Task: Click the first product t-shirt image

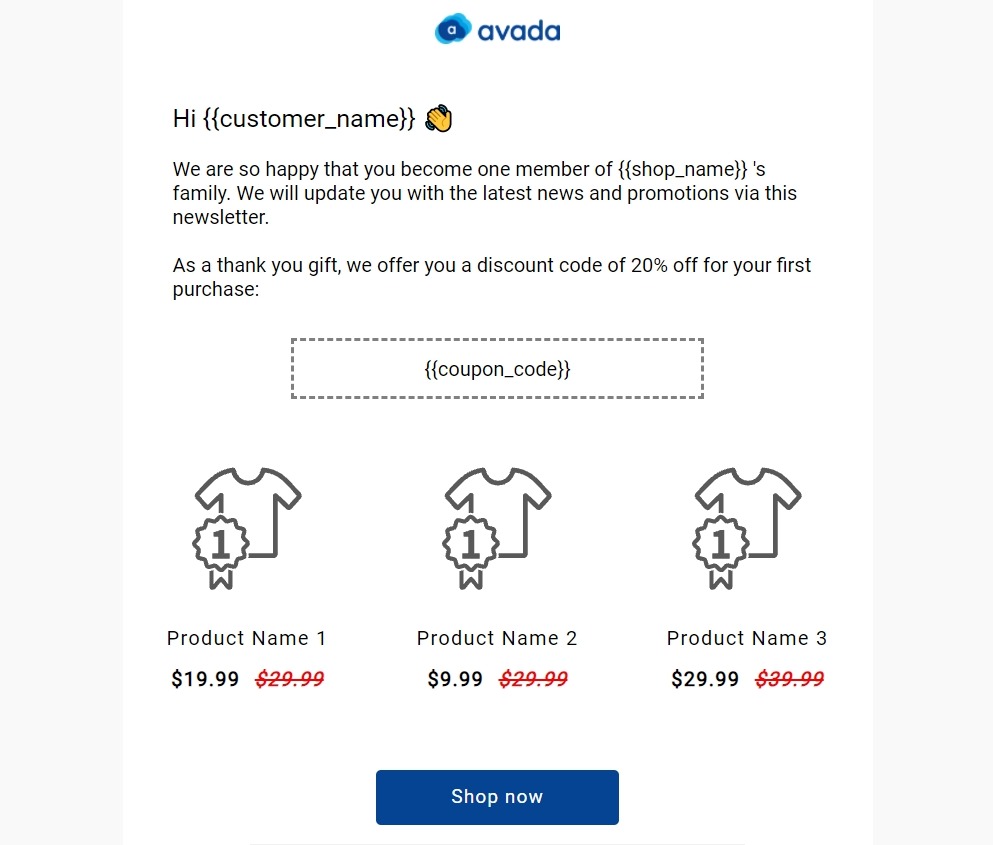Action: (x=246, y=528)
